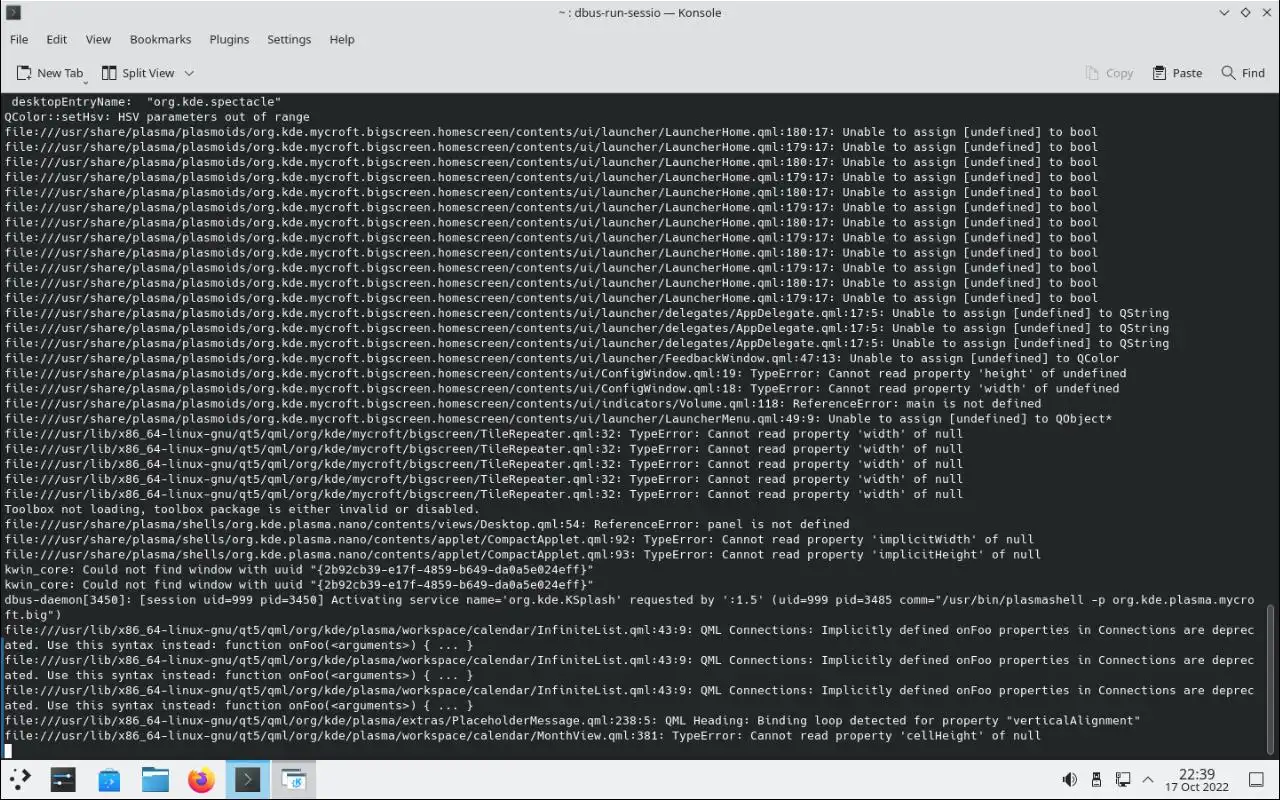Click the PlaceholderMessage.qml binding loop warning line
The width and height of the screenshot is (1280, 800).
point(572,720)
